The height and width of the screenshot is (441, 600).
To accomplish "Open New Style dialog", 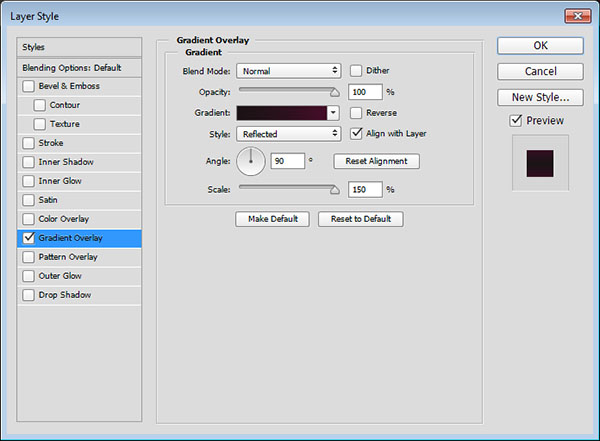I will pyautogui.click(x=540, y=97).
